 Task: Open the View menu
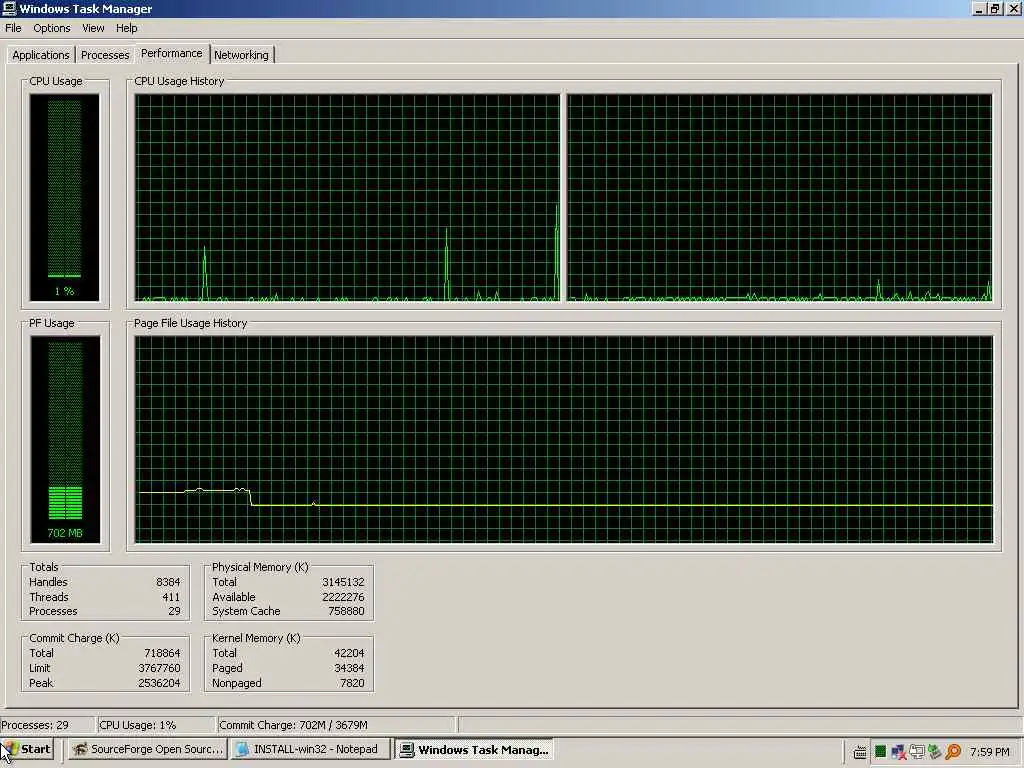[x=93, y=28]
